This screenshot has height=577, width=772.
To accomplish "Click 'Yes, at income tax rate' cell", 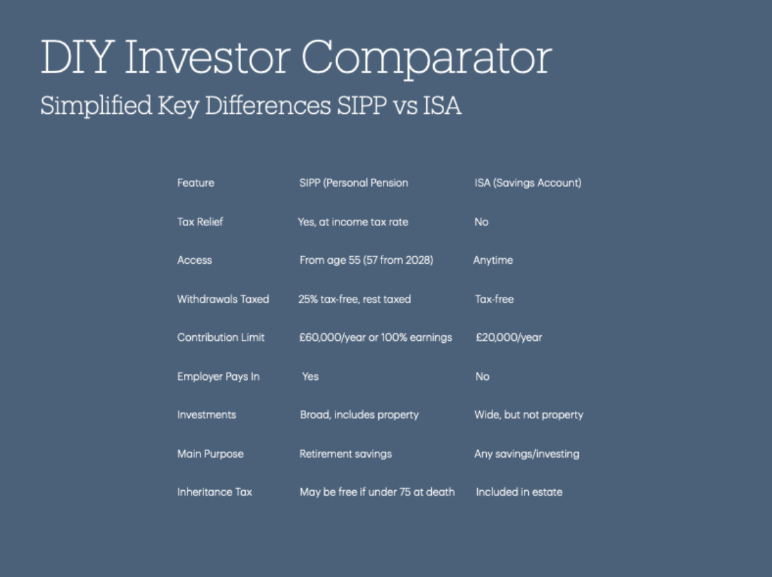I will point(353,222).
